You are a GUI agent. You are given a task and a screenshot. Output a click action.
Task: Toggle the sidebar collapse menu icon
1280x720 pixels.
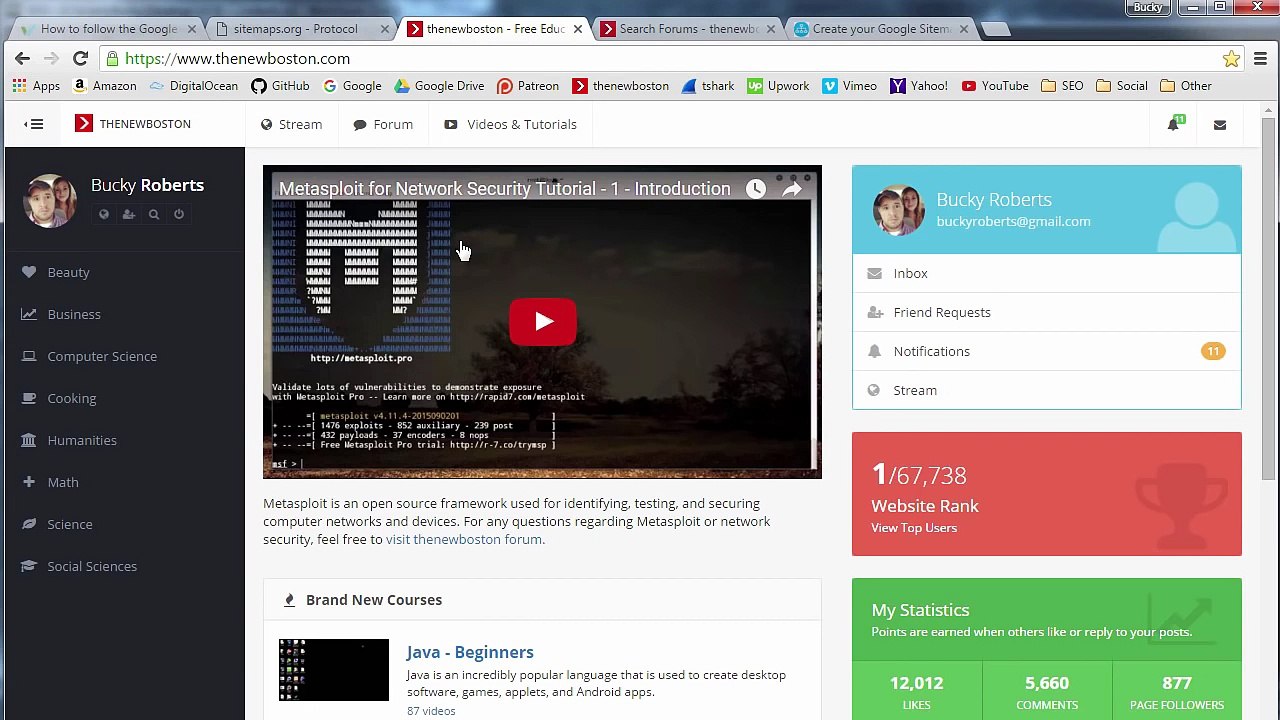tap(34, 124)
